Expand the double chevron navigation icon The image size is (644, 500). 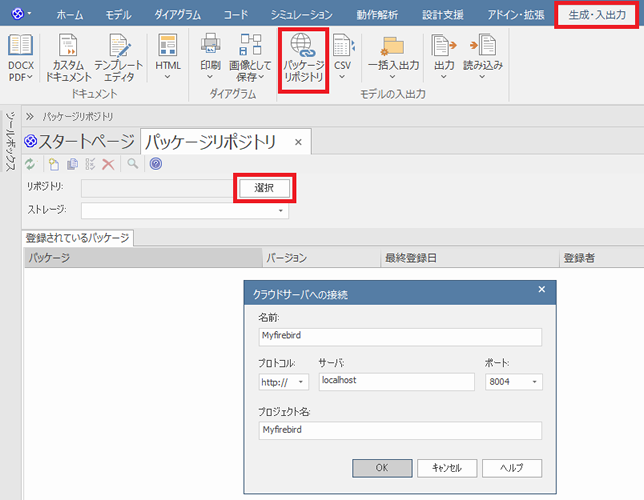click(30, 117)
